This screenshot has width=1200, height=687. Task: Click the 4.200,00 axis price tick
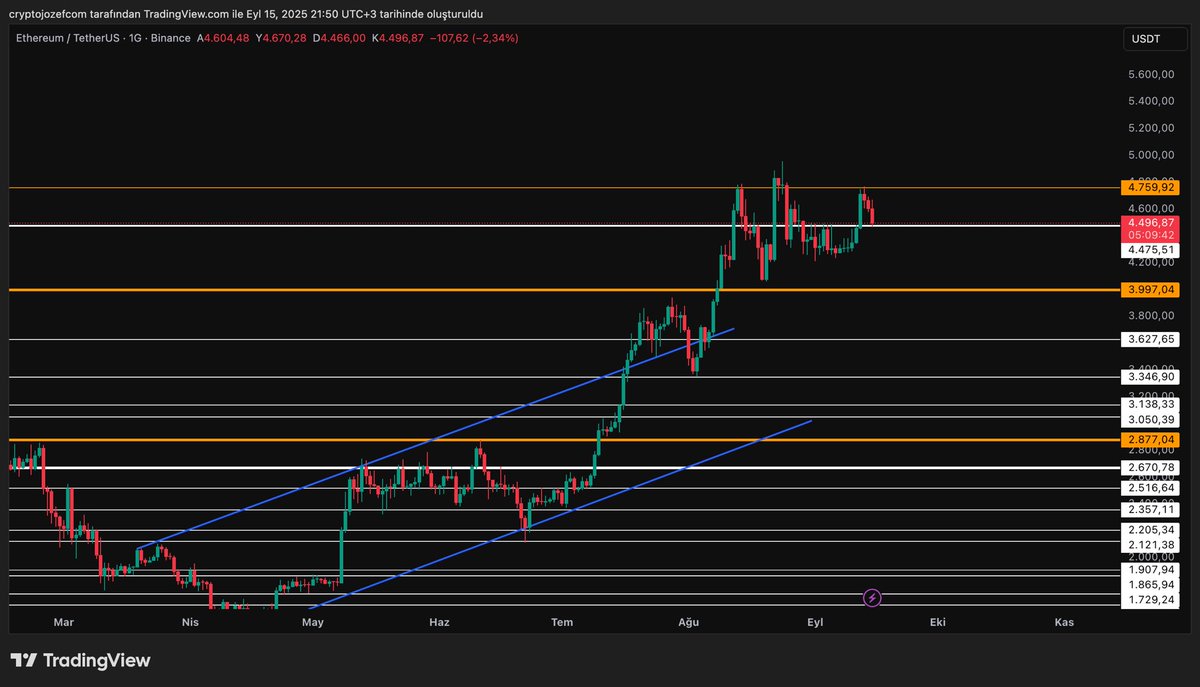pyautogui.click(x=1150, y=262)
